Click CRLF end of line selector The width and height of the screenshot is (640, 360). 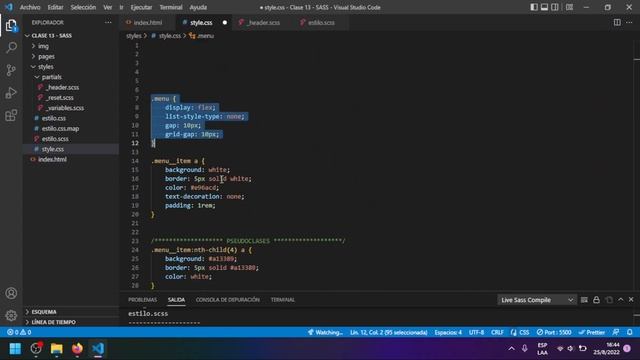pos(497,332)
